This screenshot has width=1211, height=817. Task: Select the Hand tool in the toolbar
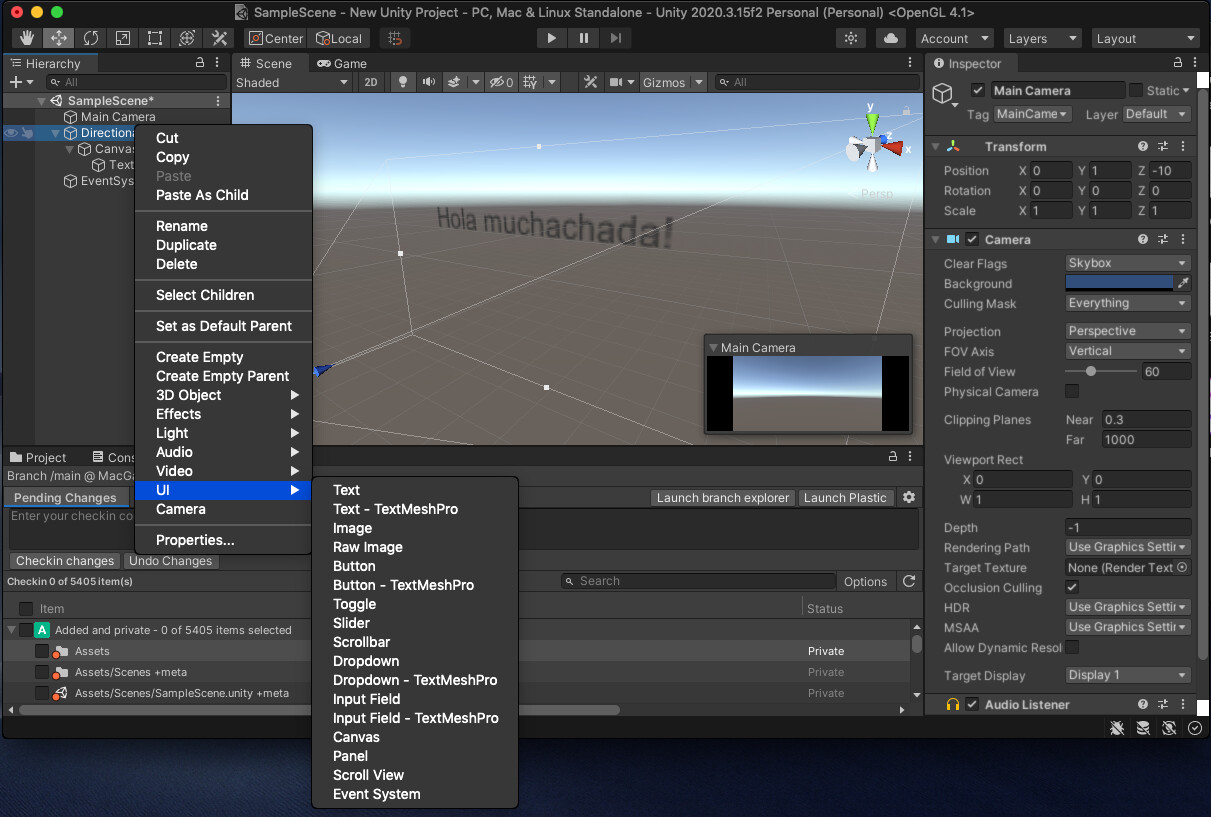27,38
